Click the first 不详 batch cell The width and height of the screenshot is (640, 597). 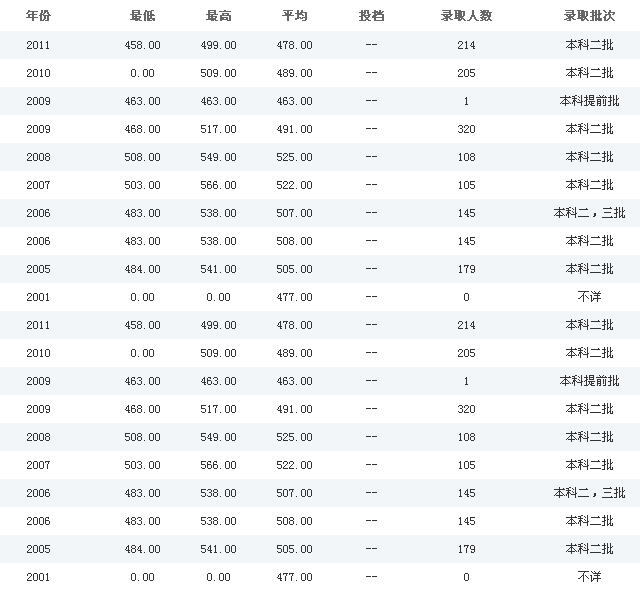coord(589,297)
